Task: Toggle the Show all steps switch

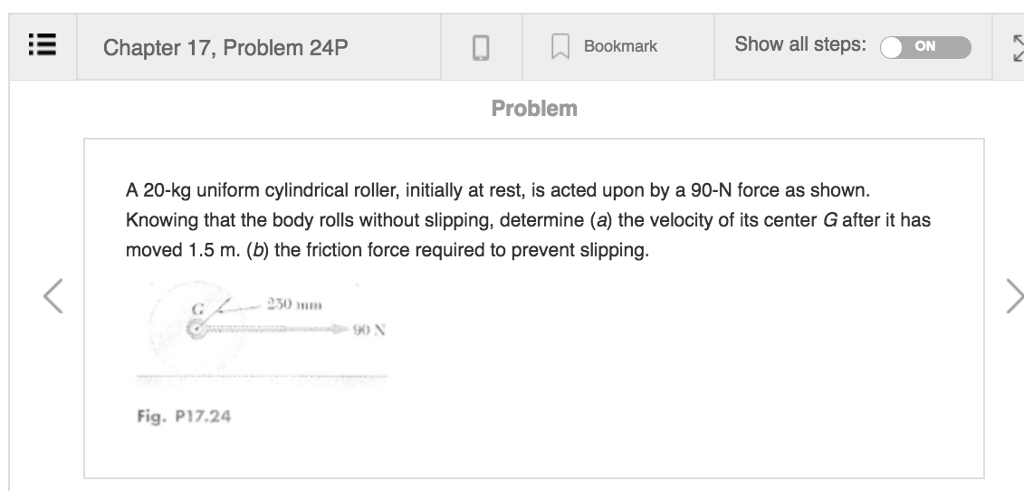Action: 925,47
